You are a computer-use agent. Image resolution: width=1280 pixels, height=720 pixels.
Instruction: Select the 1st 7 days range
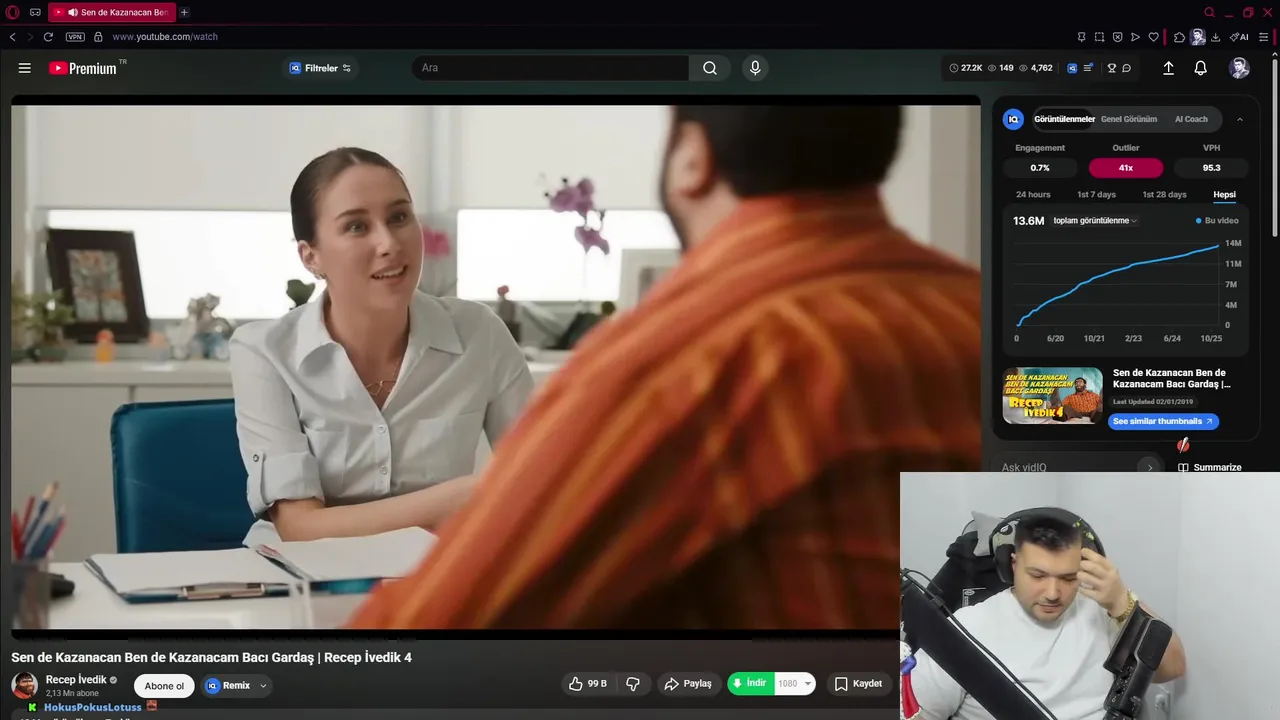pos(1096,194)
